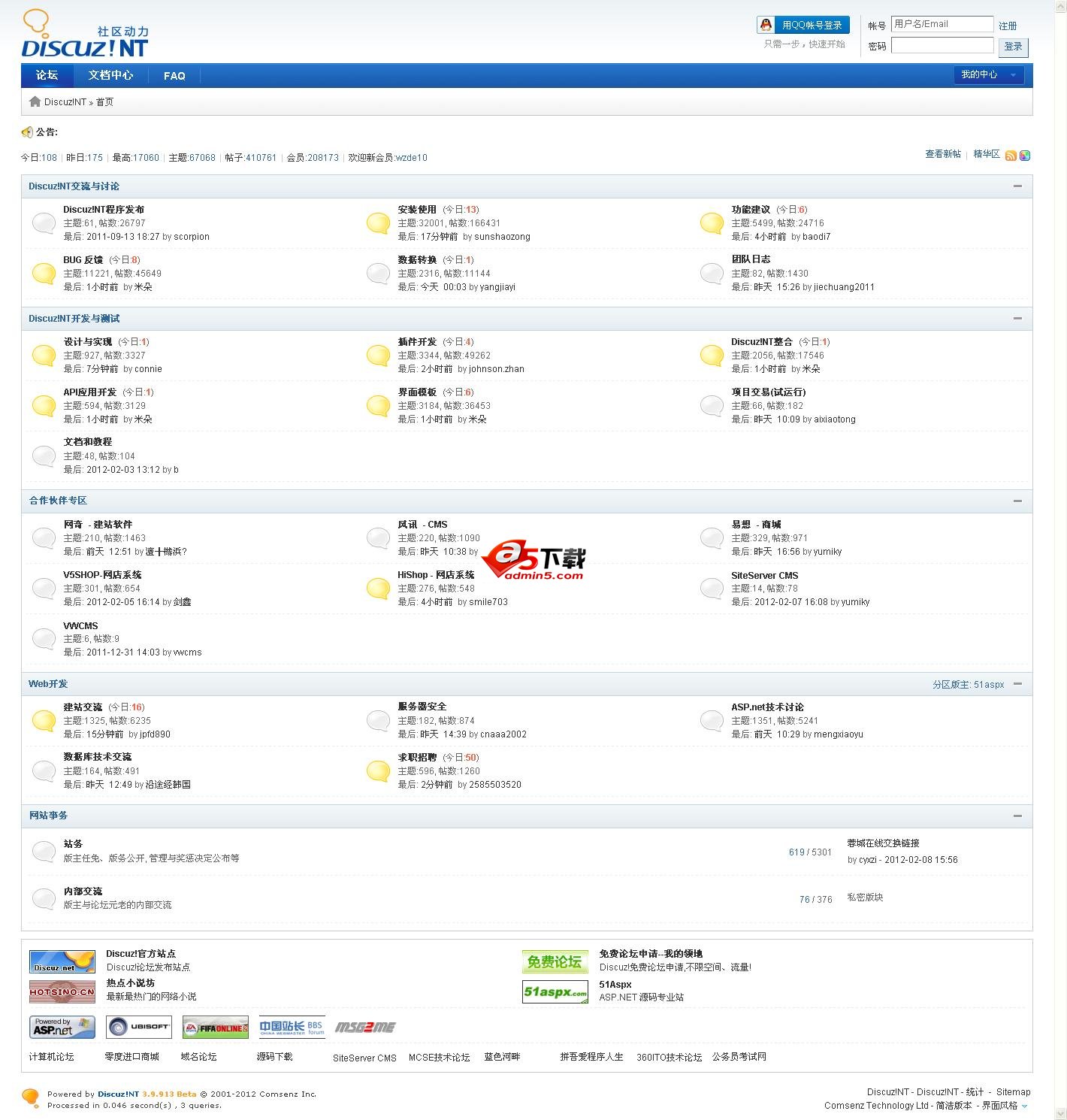Click the Discuz!NT logo
Screen dimensions: 1067x1120
coord(85,35)
